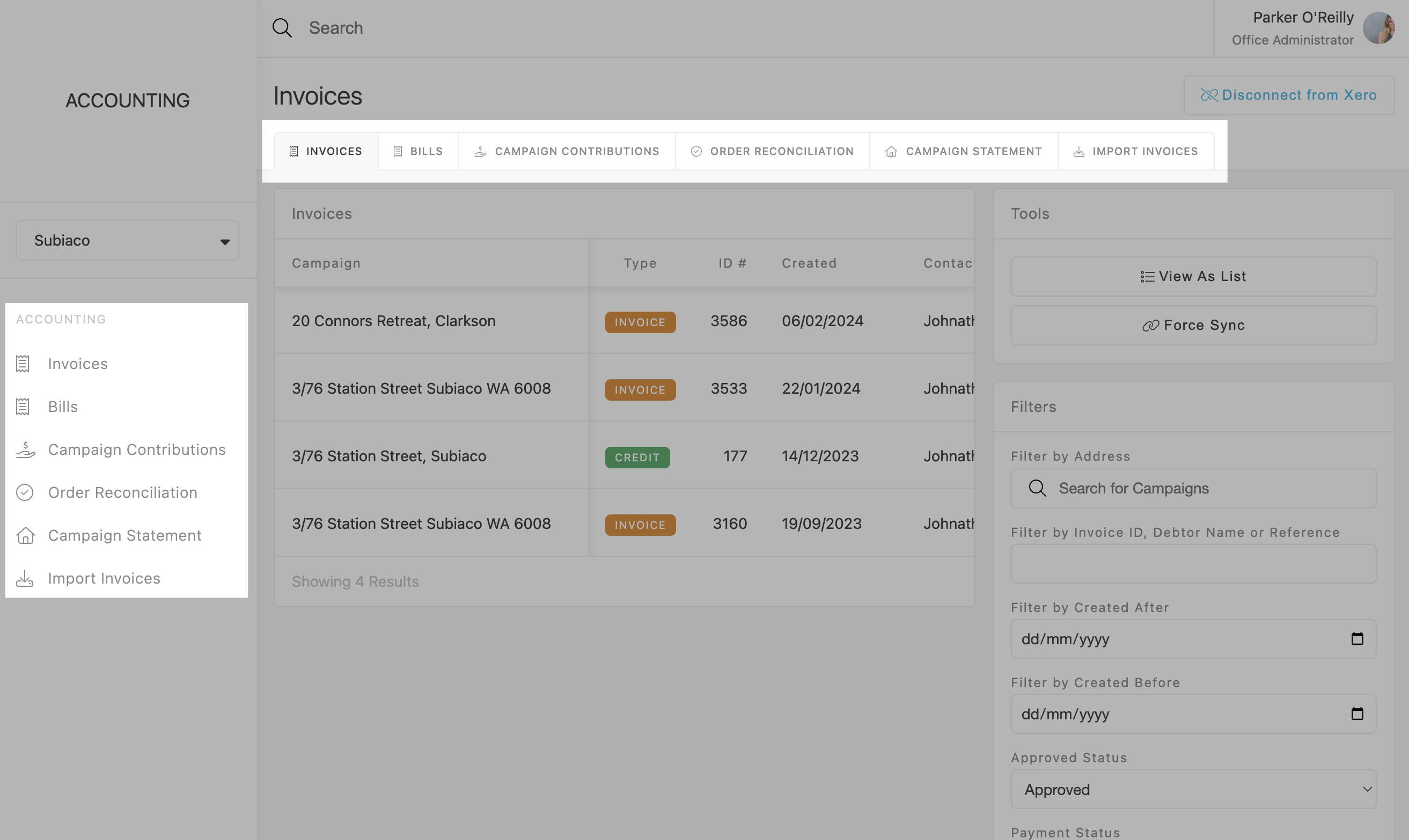Image resolution: width=1409 pixels, height=840 pixels.
Task: Open the Subiaco office dropdown
Action: [127, 240]
